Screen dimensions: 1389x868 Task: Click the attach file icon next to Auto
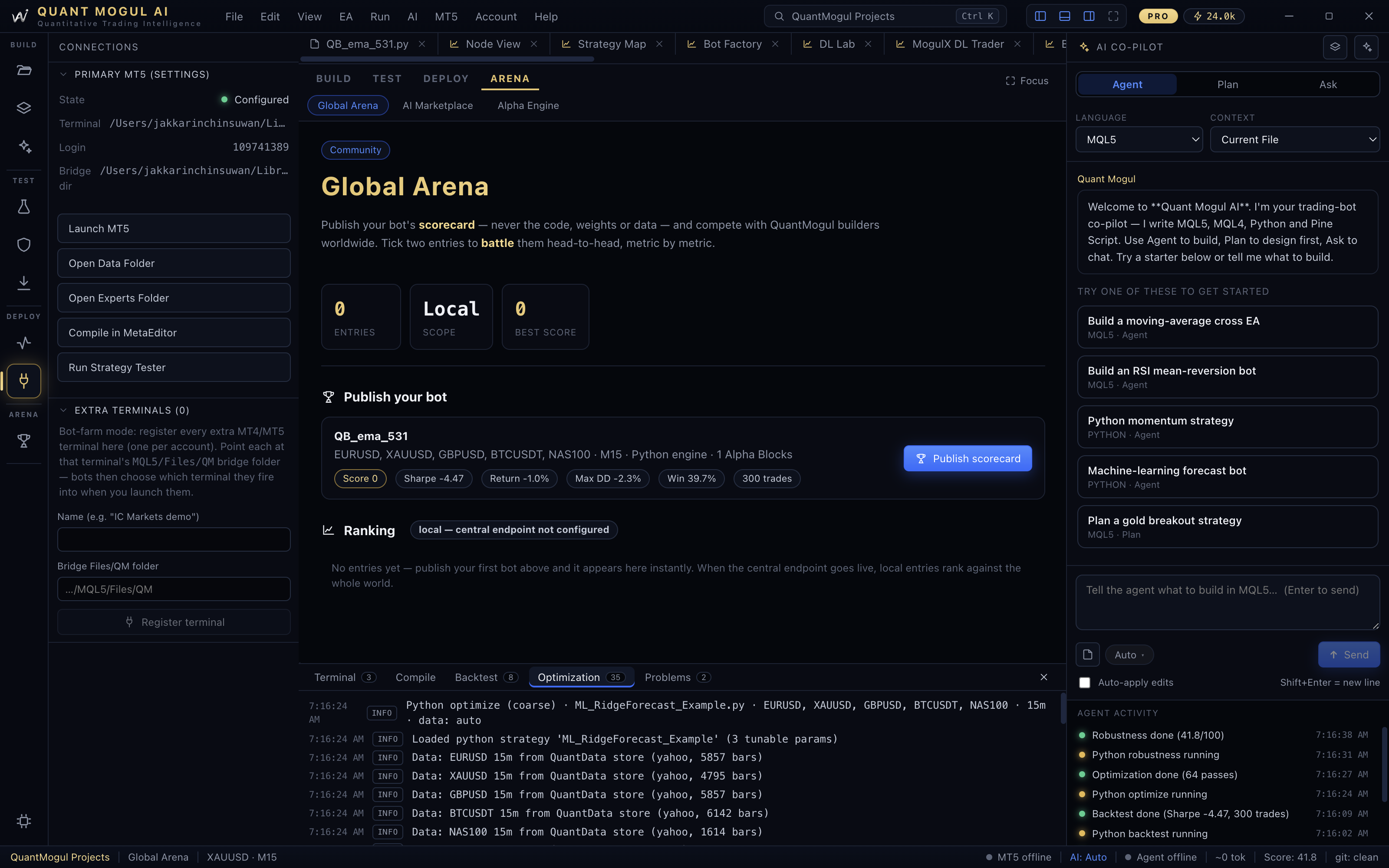(1087, 654)
